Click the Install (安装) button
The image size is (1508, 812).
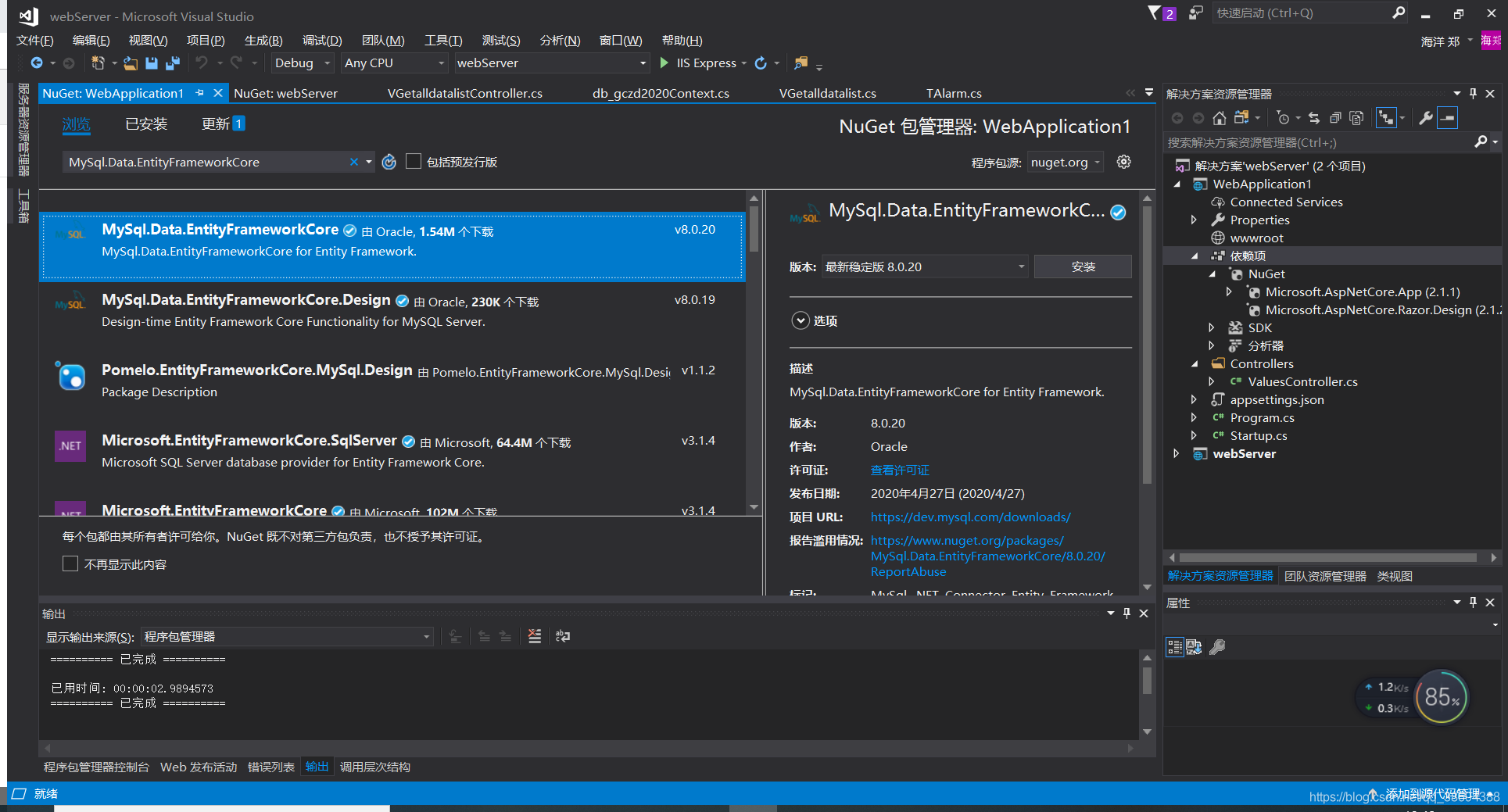point(1083,266)
